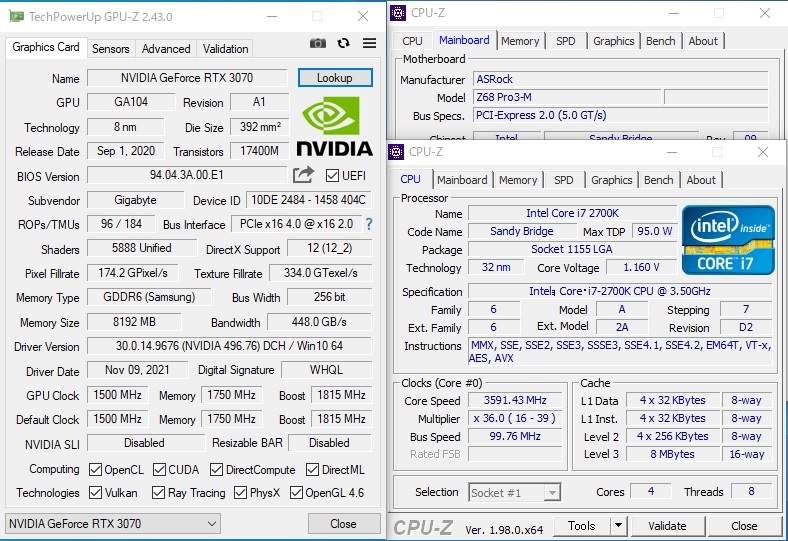Open the Memory tab in front CPU-Z window
The height and width of the screenshot is (541, 788).
click(518, 180)
